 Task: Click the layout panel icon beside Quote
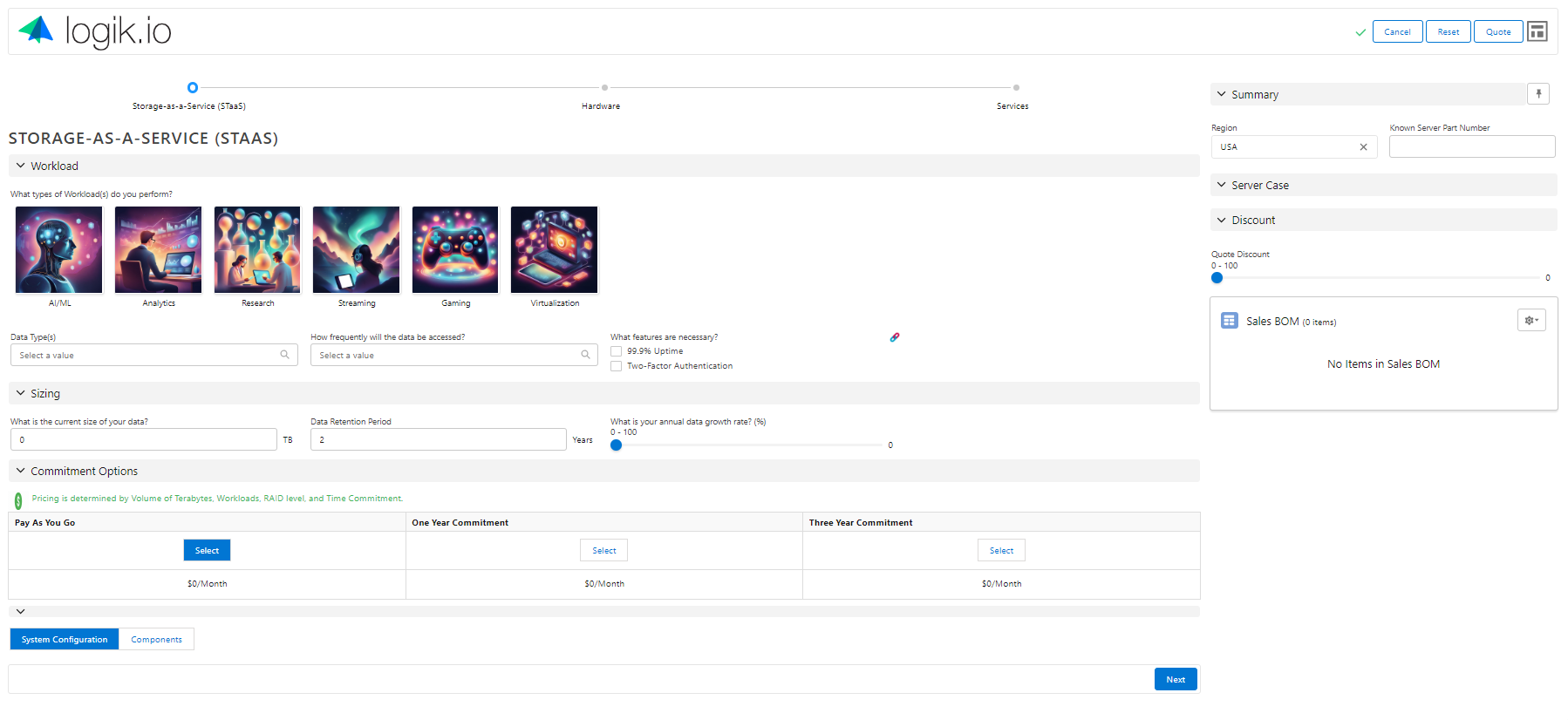click(1537, 31)
